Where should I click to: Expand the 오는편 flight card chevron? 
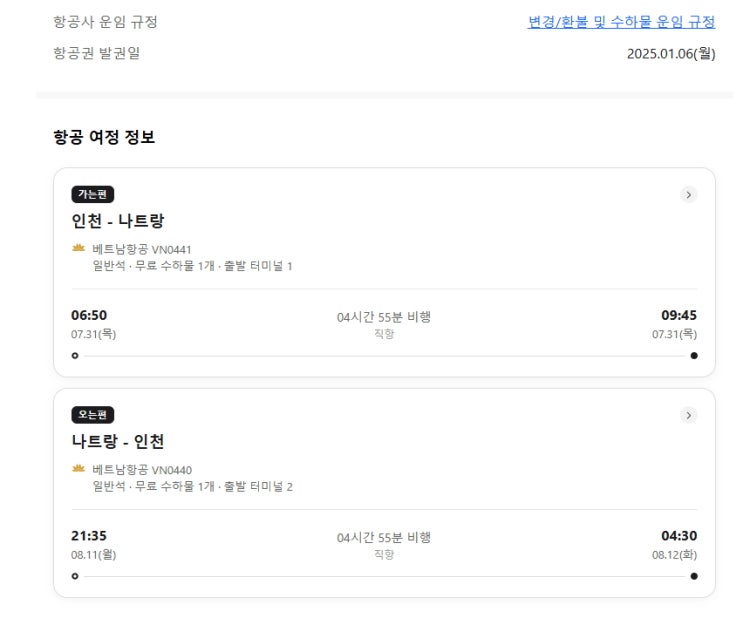click(688, 415)
